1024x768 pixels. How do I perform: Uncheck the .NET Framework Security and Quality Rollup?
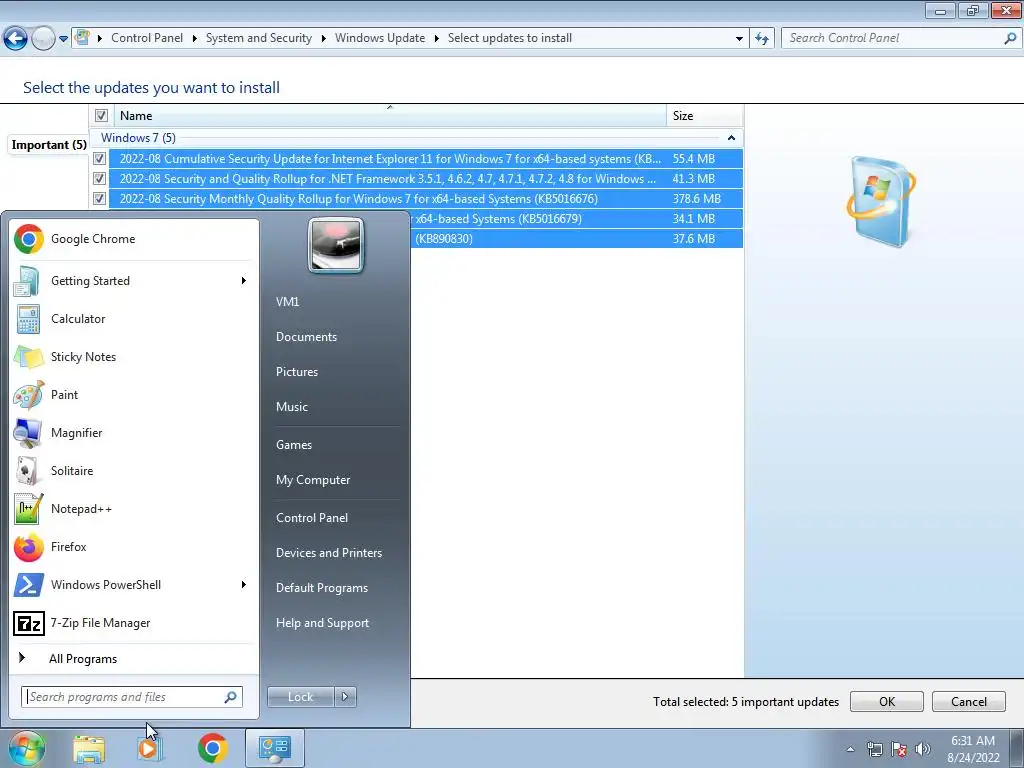click(99, 178)
